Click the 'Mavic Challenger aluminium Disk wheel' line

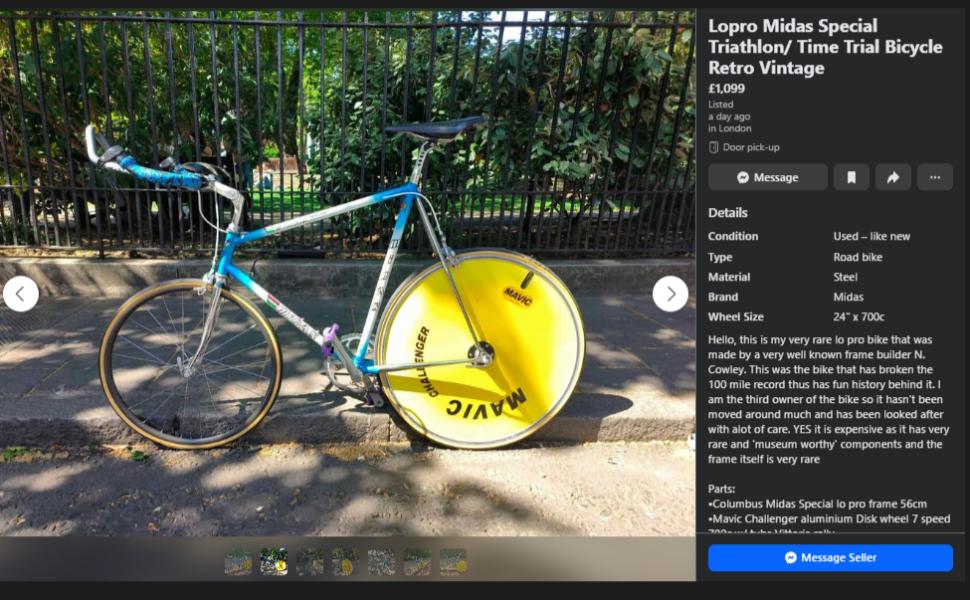[829, 518]
